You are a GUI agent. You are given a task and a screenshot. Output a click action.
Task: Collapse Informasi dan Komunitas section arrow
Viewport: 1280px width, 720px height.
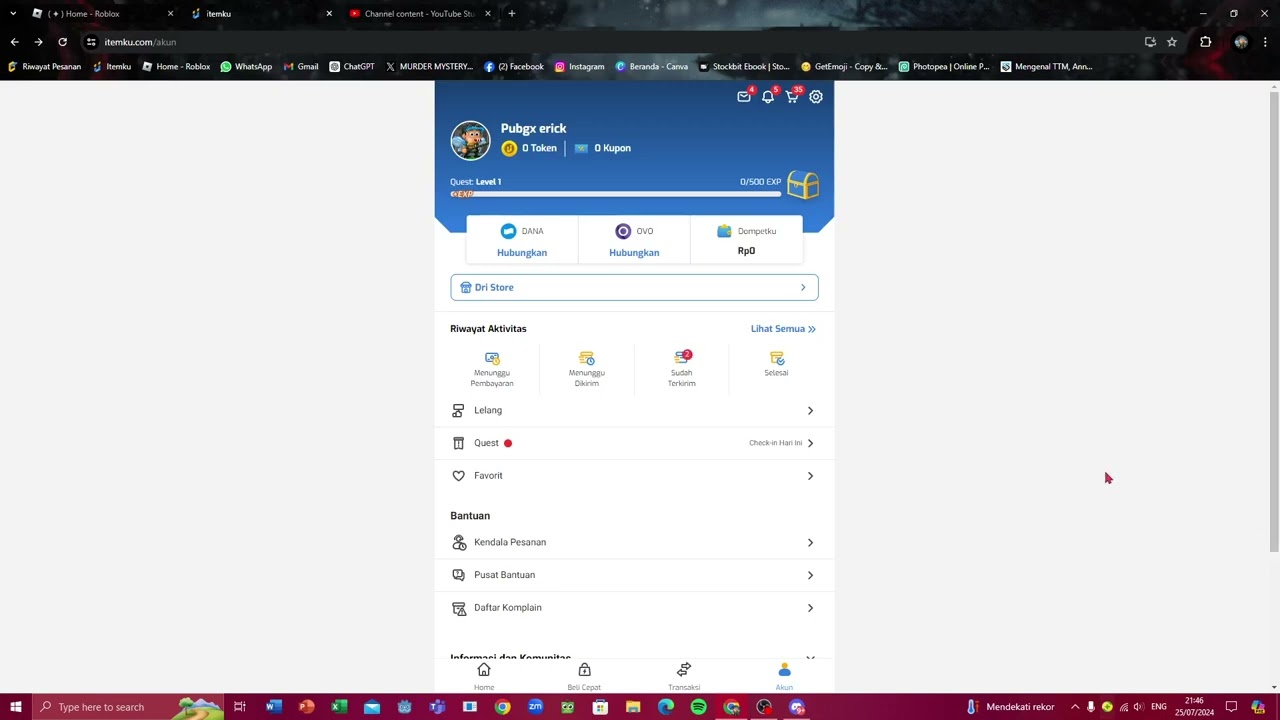pyautogui.click(x=810, y=657)
